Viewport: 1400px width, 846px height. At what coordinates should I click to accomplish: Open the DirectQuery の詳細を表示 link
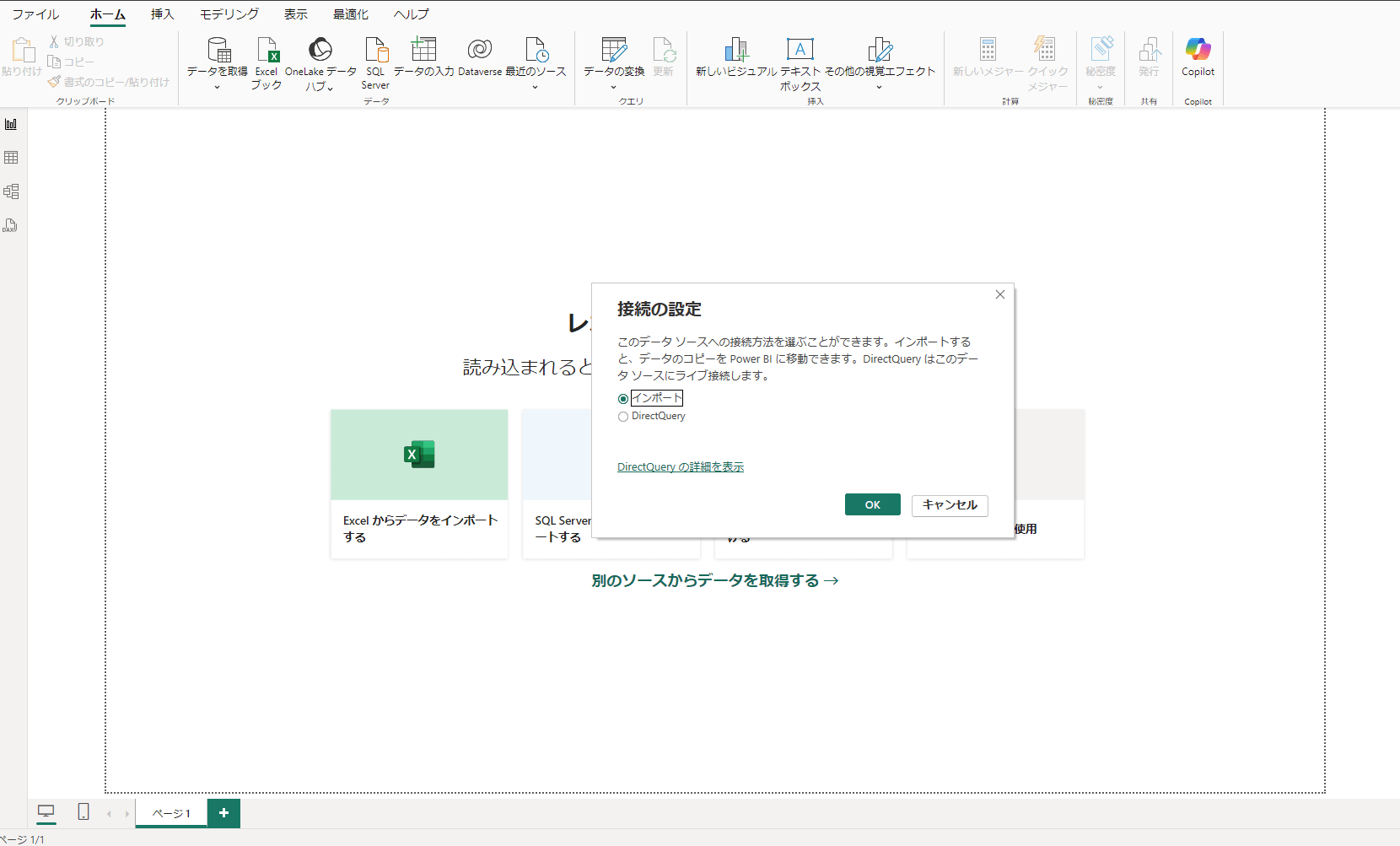(x=680, y=466)
